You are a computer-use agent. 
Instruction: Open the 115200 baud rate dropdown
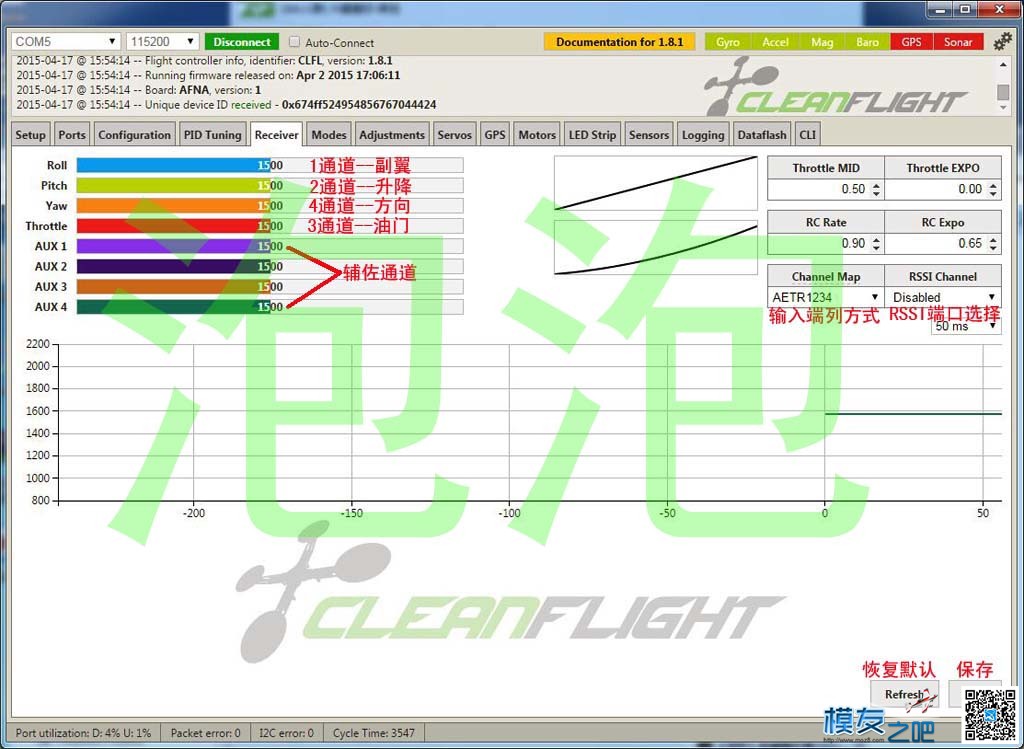[x=162, y=41]
